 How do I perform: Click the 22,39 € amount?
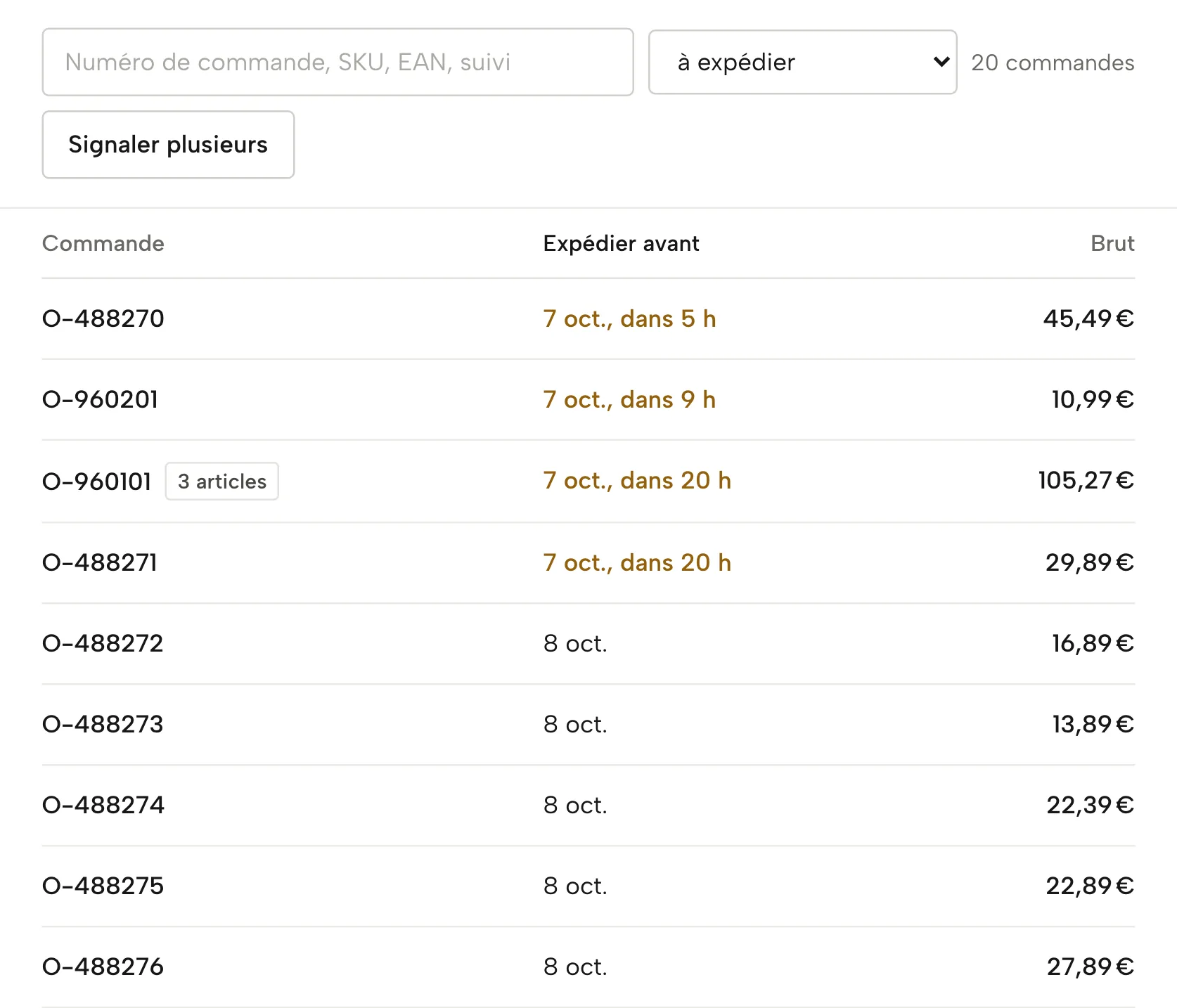click(1090, 805)
